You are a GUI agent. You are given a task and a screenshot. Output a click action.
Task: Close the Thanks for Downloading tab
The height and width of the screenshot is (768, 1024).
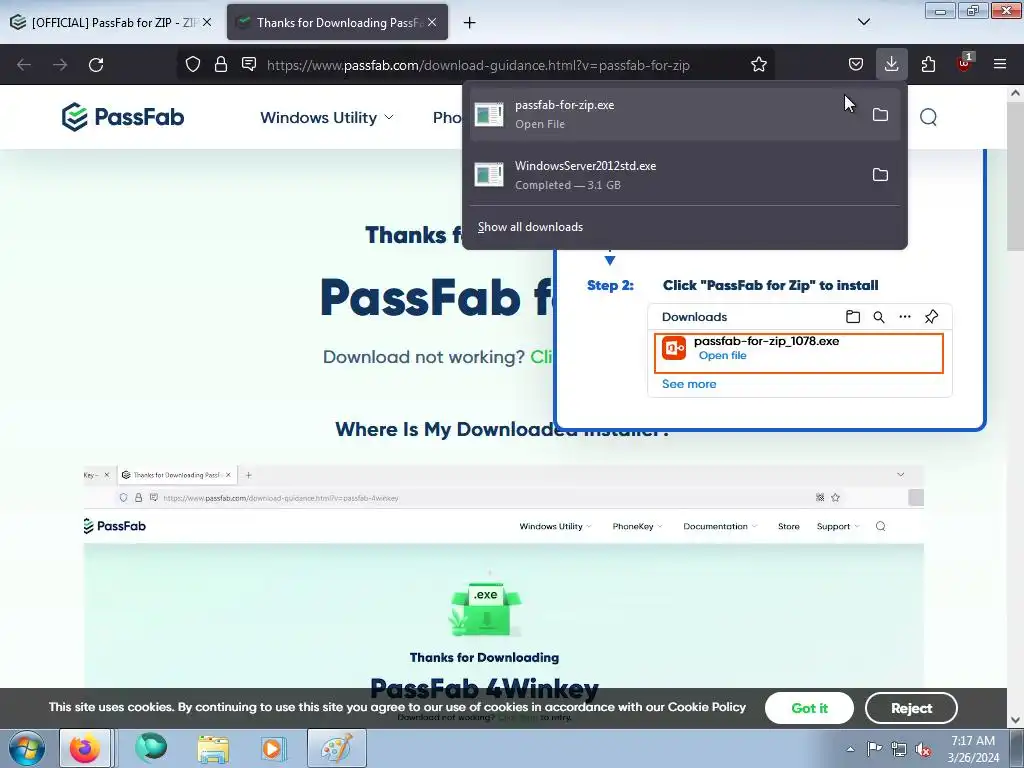[x=432, y=22]
